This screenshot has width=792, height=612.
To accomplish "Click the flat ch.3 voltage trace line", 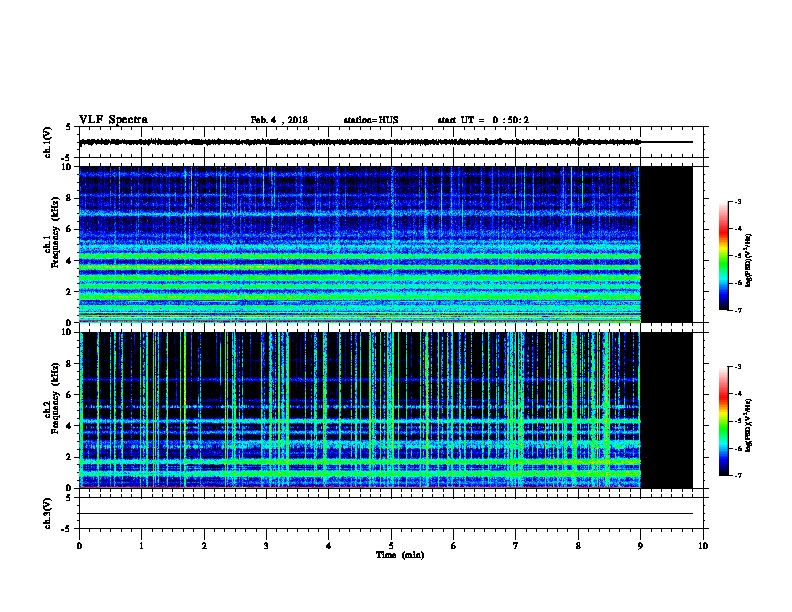I will coord(386,514).
